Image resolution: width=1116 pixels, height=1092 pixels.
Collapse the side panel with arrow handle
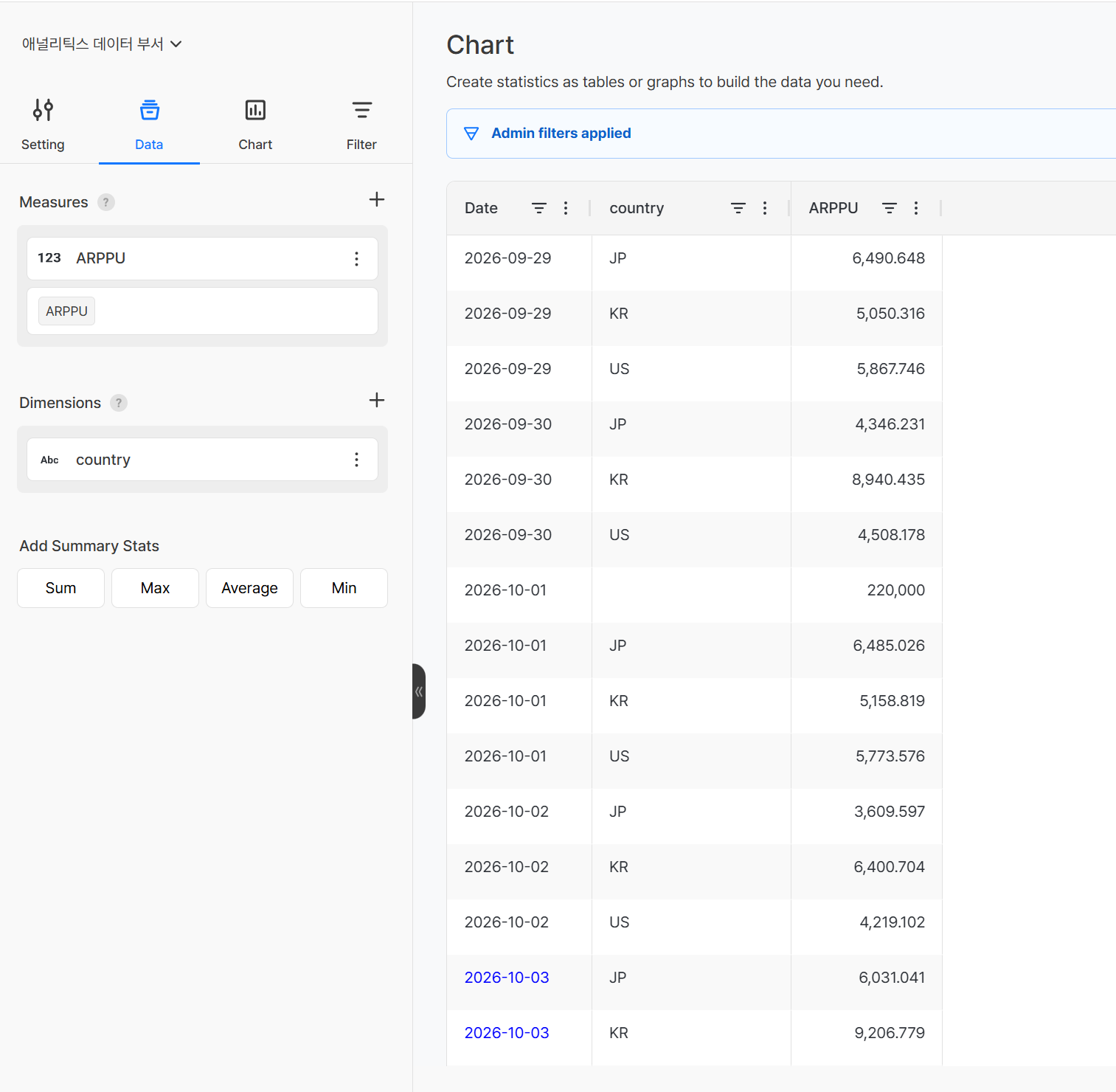[x=418, y=691]
